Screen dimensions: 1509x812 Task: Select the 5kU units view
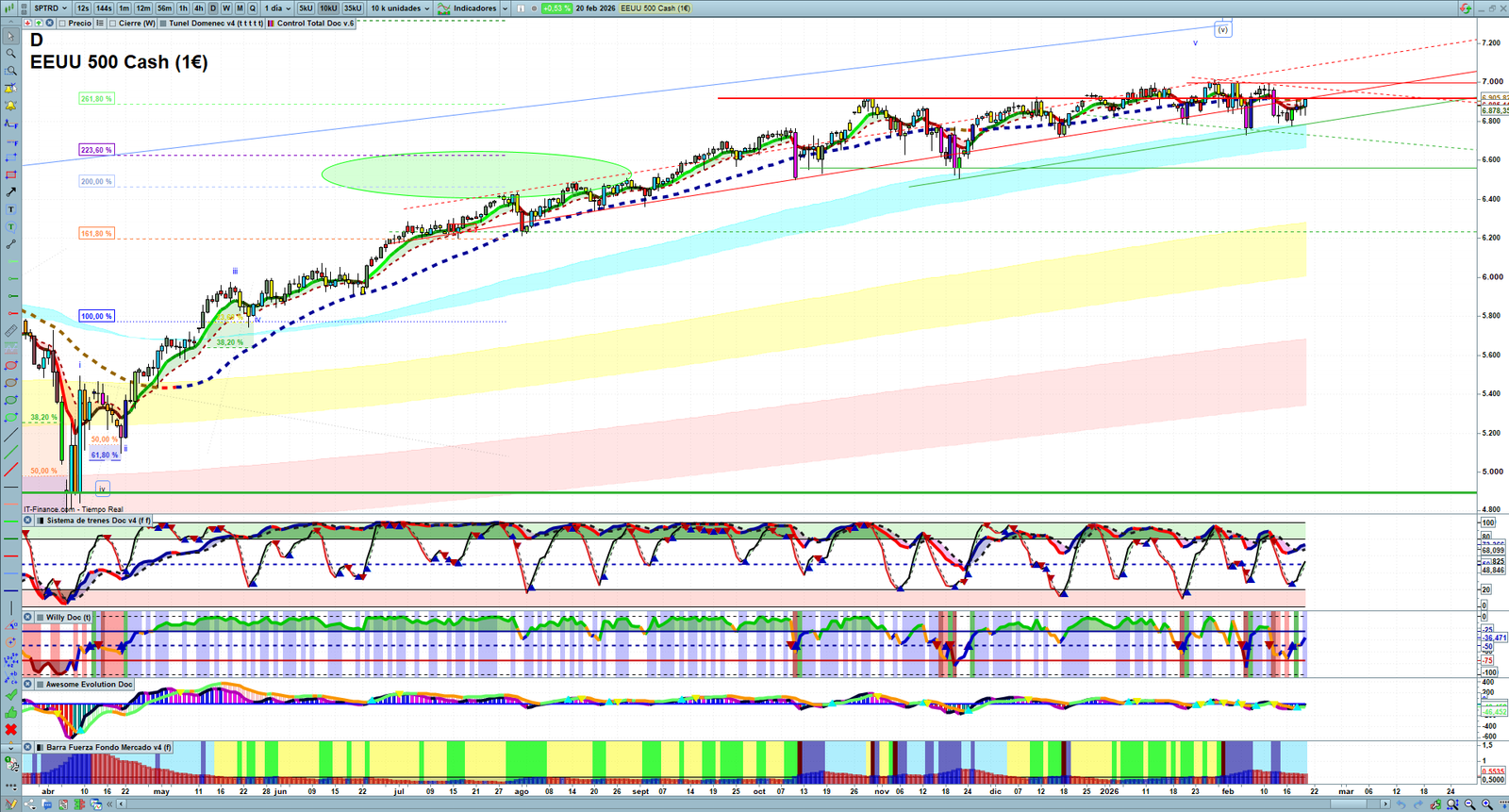click(x=306, y=8)
